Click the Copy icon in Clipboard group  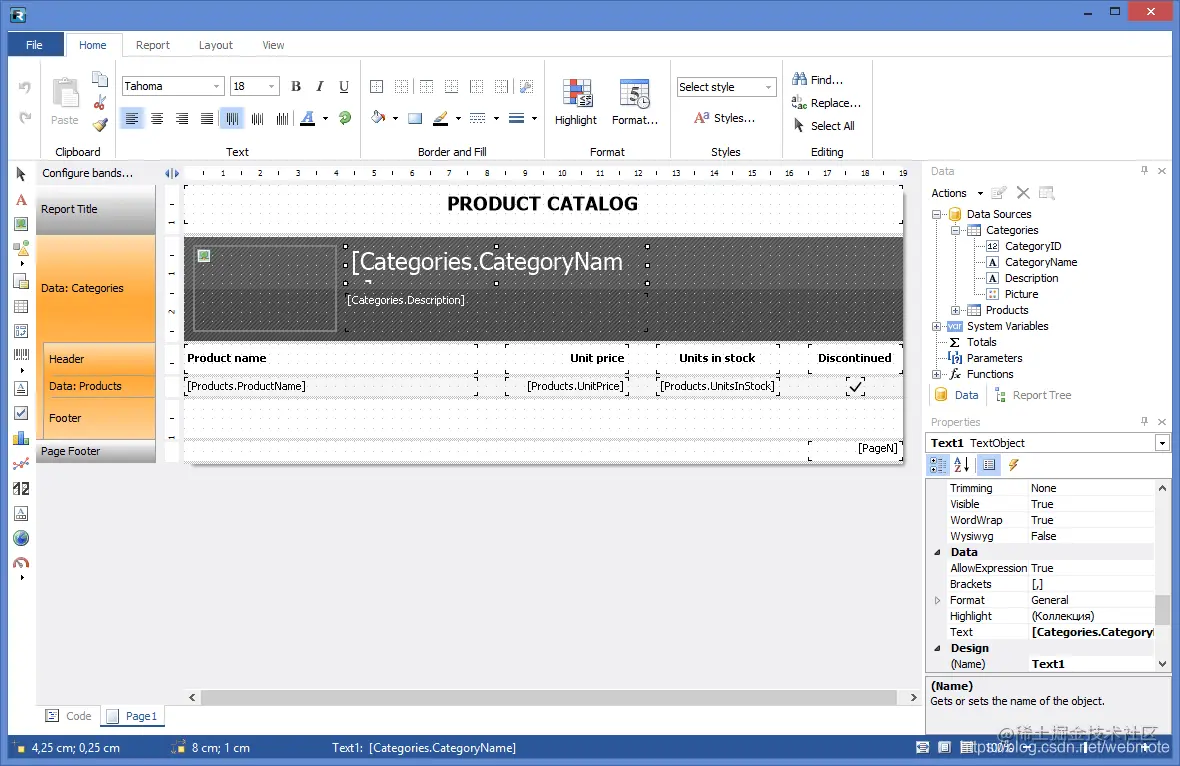(x=99, y=78)
